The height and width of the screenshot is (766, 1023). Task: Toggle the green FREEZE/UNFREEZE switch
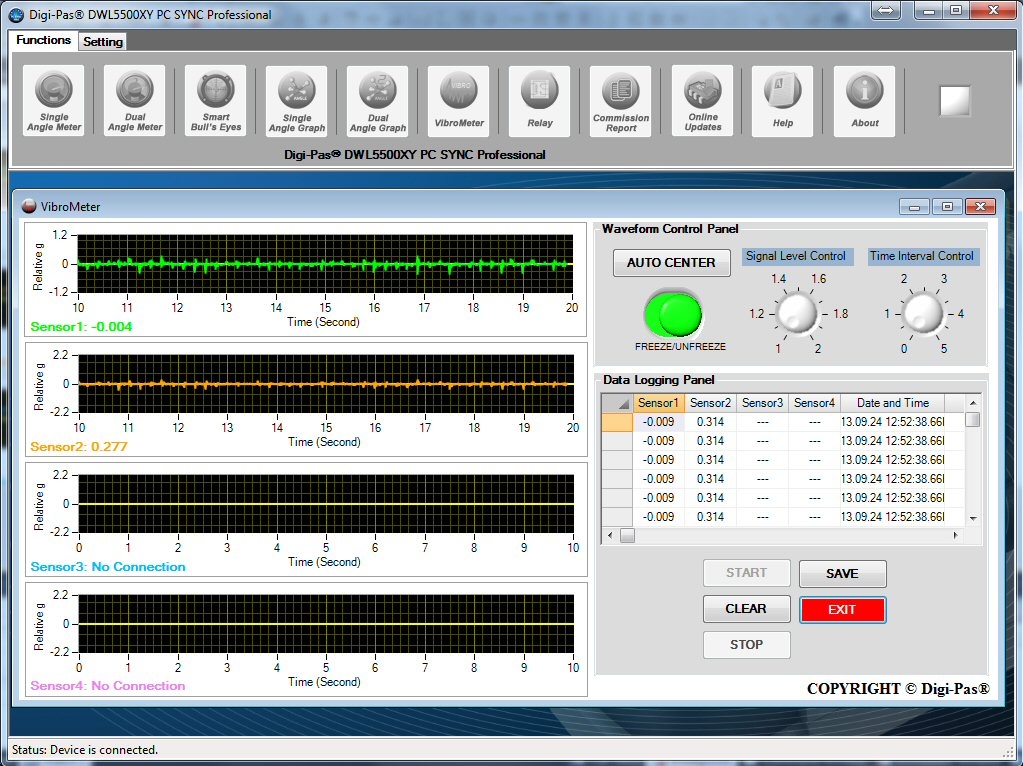click(673, 314)
